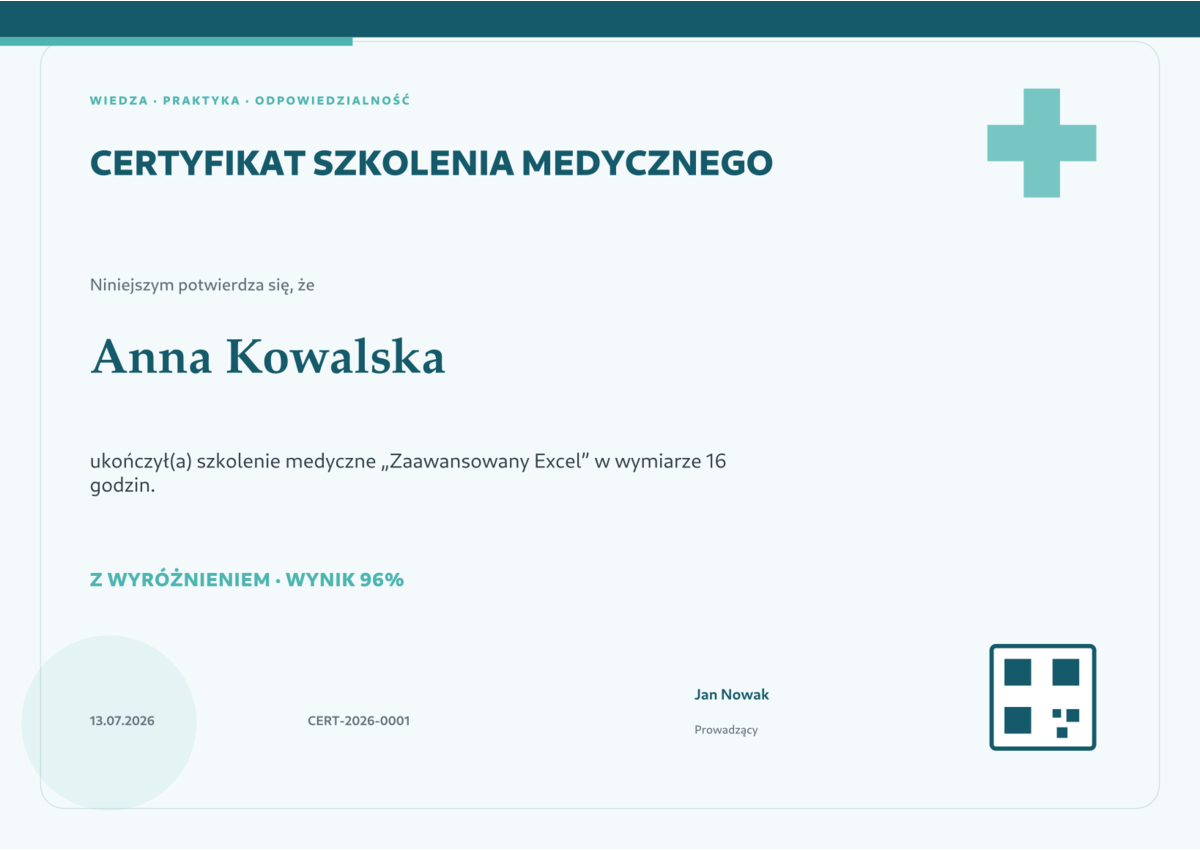Select the title CERTYFIKAT SZKOLENIA MEDYCZNEGO
The height and width of the screenshot is (850, 1200).
click(431, 163)
